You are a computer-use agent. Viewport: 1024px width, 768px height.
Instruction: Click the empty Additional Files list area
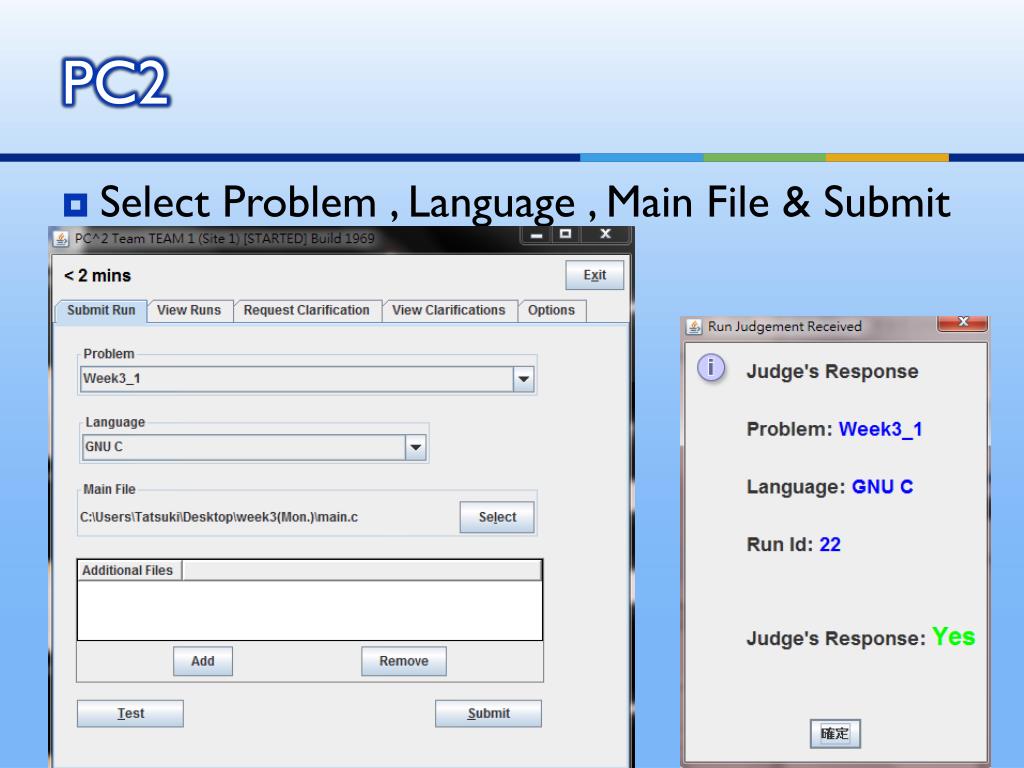pyautogui.click(x=310, y=610)
